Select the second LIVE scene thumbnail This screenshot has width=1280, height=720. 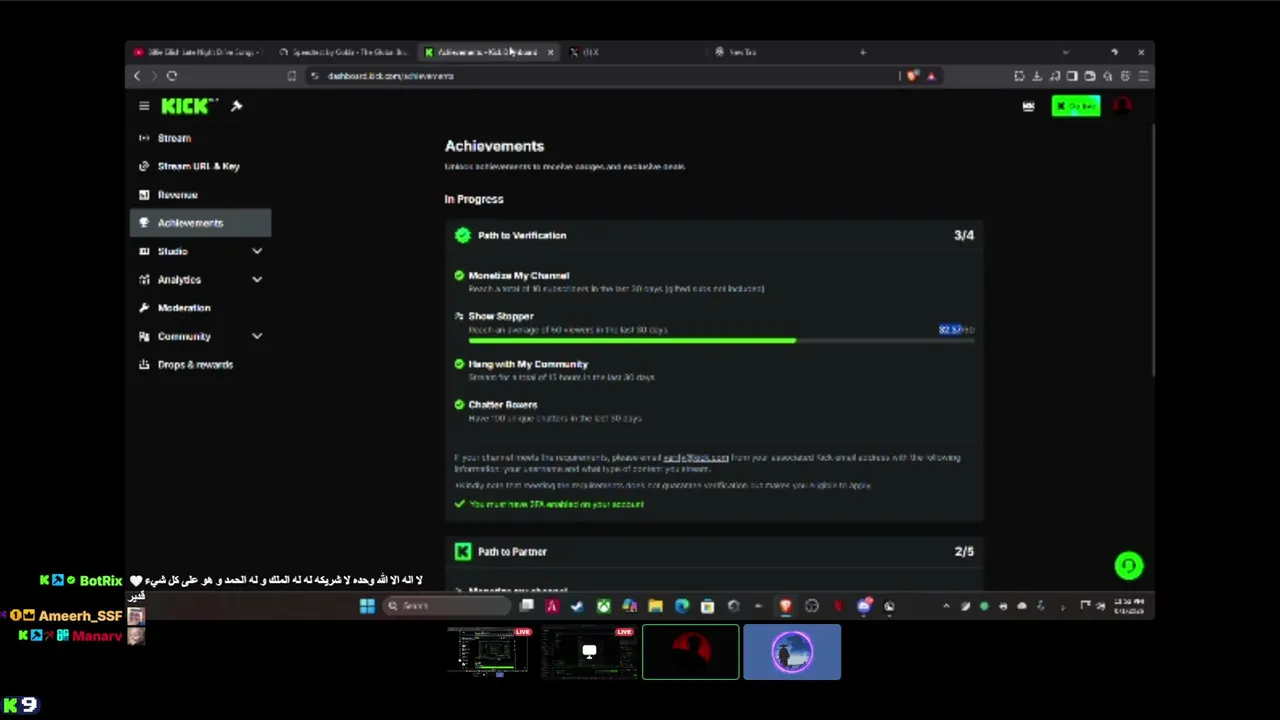tap(589, 652)
